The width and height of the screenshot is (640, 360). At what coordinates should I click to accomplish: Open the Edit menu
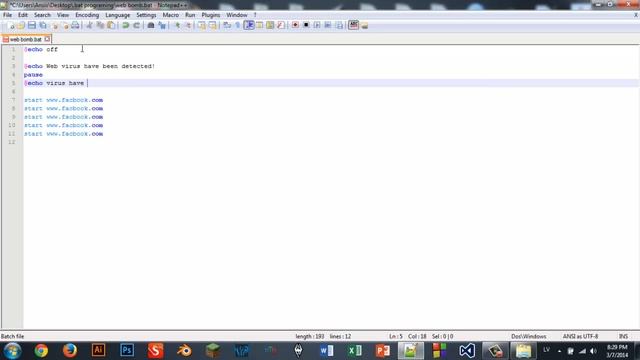coord(23,15)
